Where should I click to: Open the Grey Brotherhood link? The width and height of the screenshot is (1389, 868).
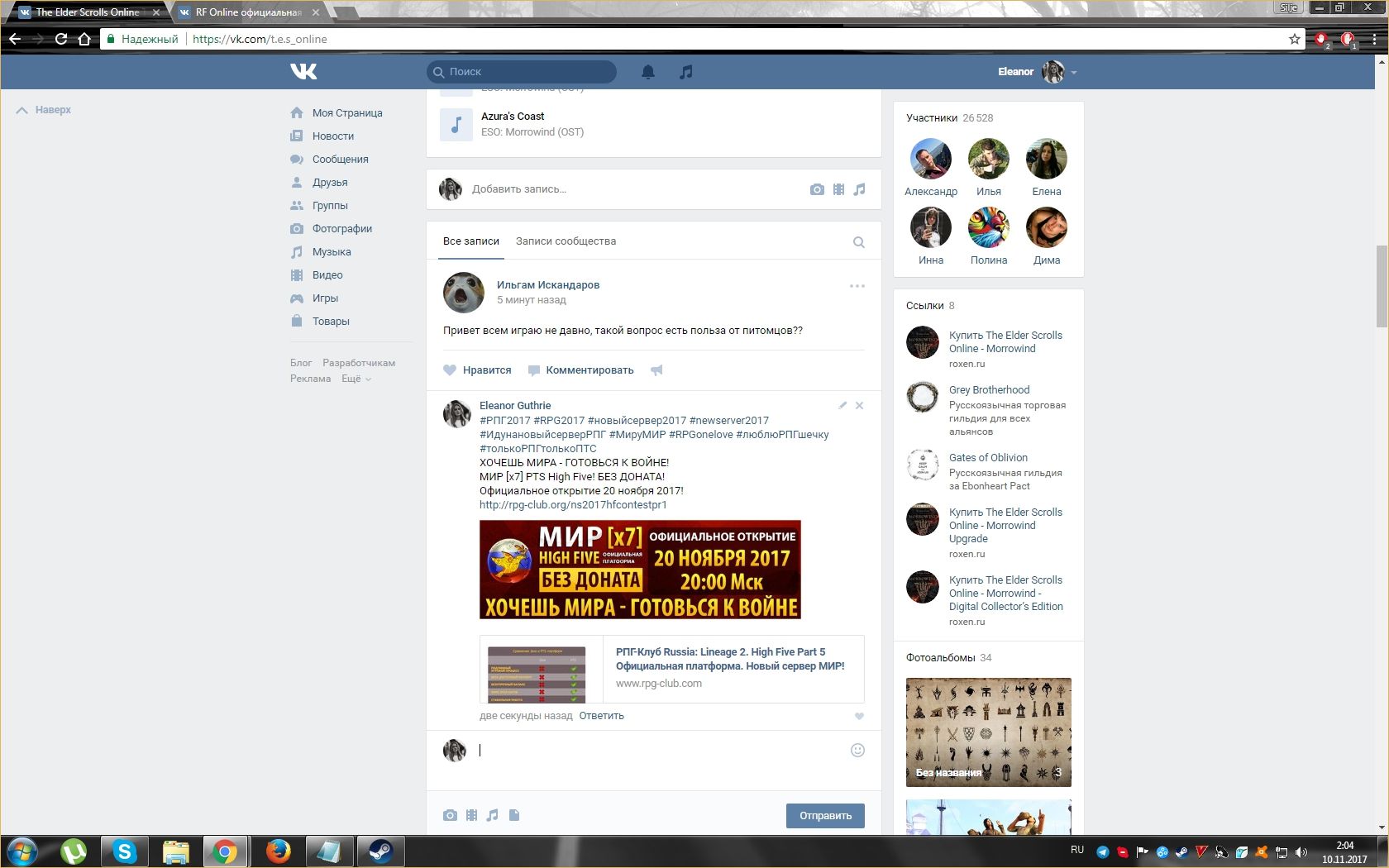point(989,390)
